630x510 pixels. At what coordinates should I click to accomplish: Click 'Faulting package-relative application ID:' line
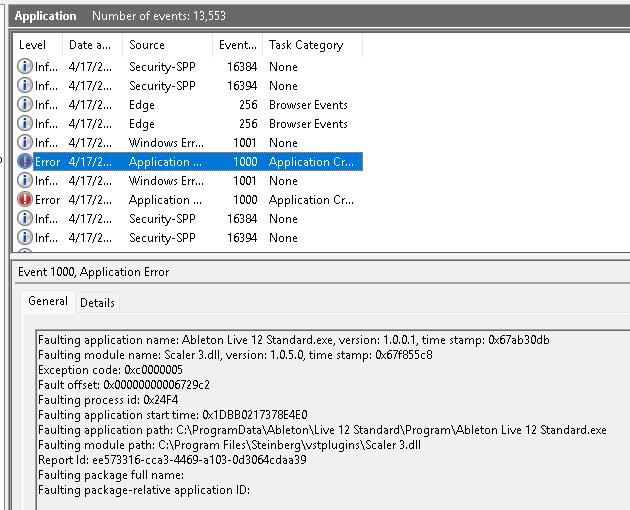point(144,490)
